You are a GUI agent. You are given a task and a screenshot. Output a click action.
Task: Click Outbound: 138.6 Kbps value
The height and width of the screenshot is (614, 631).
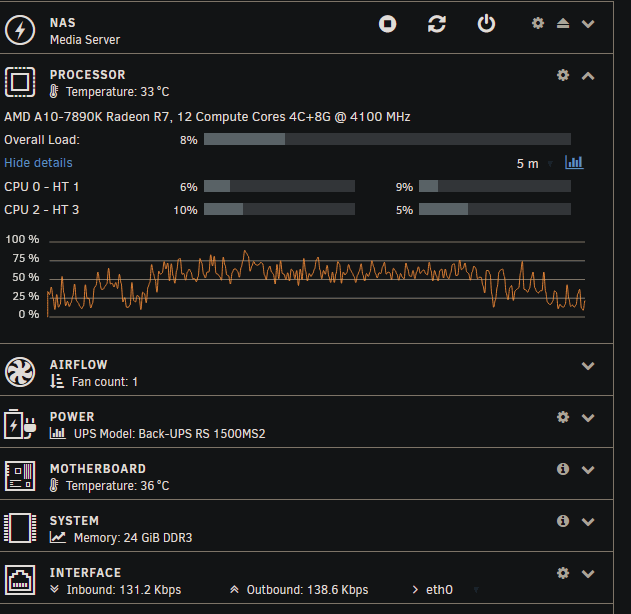coord(307,590)
